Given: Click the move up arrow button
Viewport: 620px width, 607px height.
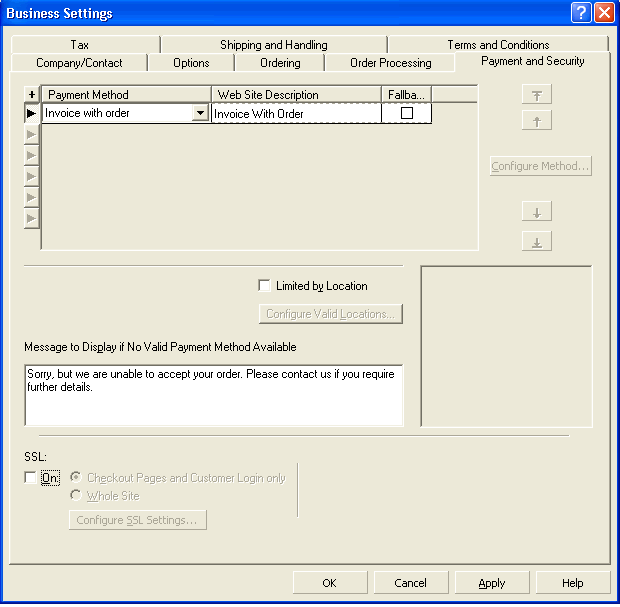Looking at the screenshot, I should tap(537, 121).
